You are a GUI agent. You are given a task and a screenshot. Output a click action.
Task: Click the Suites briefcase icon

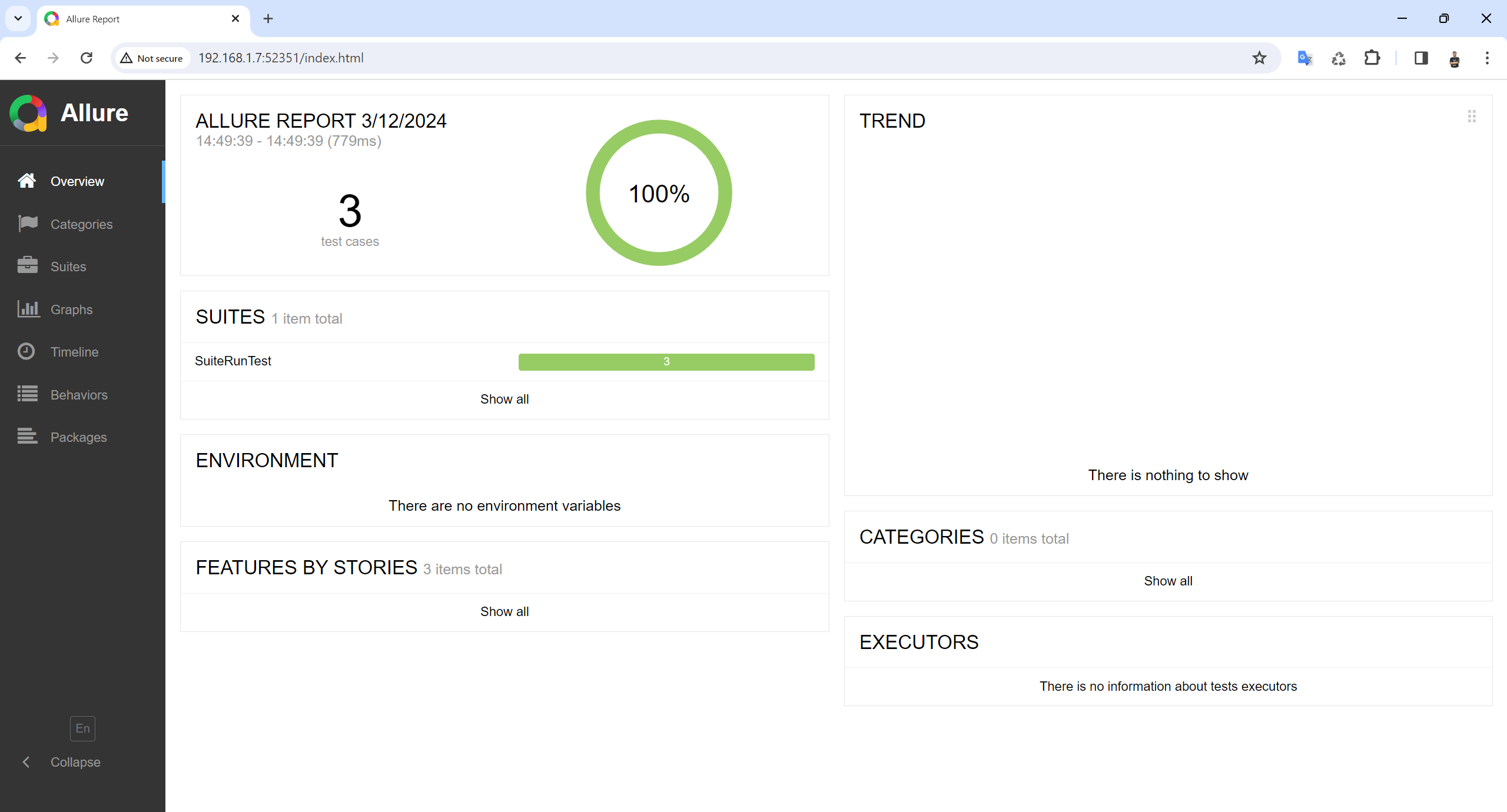pos(28,265)
